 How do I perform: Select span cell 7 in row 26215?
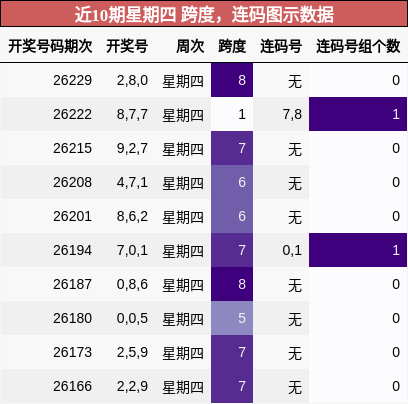(232, 148)
